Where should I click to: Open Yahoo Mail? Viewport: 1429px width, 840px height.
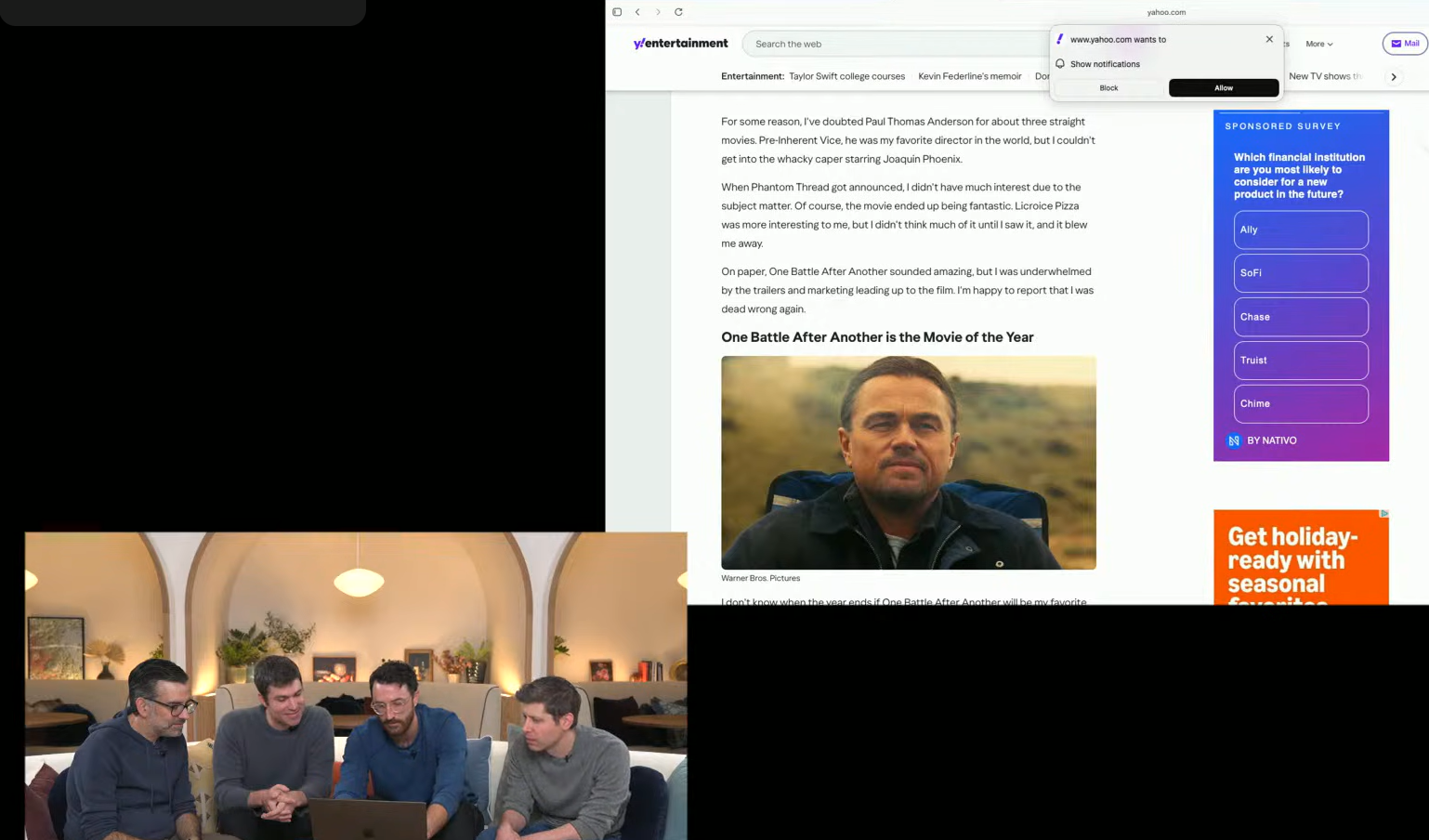1404,44
